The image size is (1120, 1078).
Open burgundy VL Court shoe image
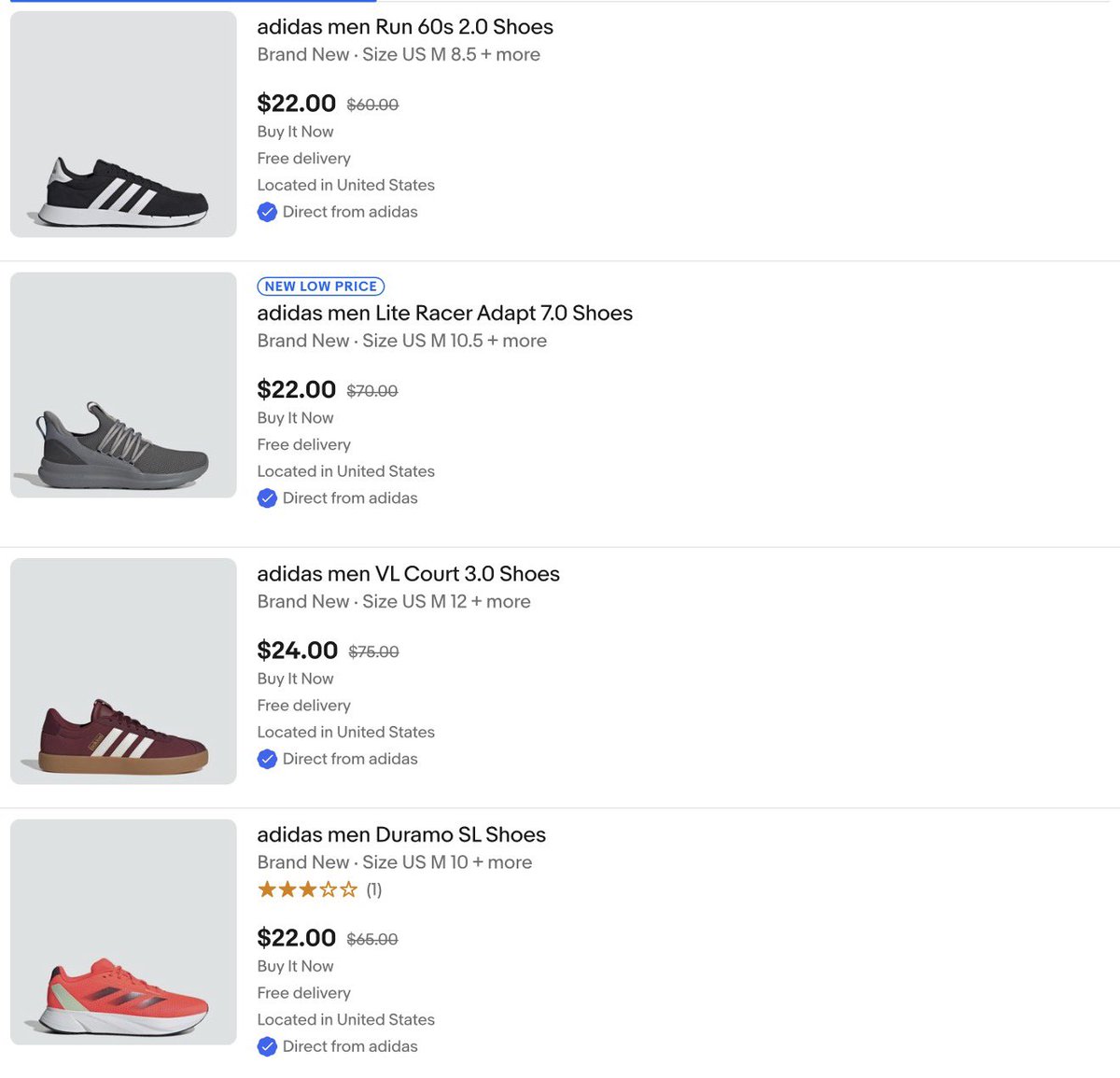[123, 671]
